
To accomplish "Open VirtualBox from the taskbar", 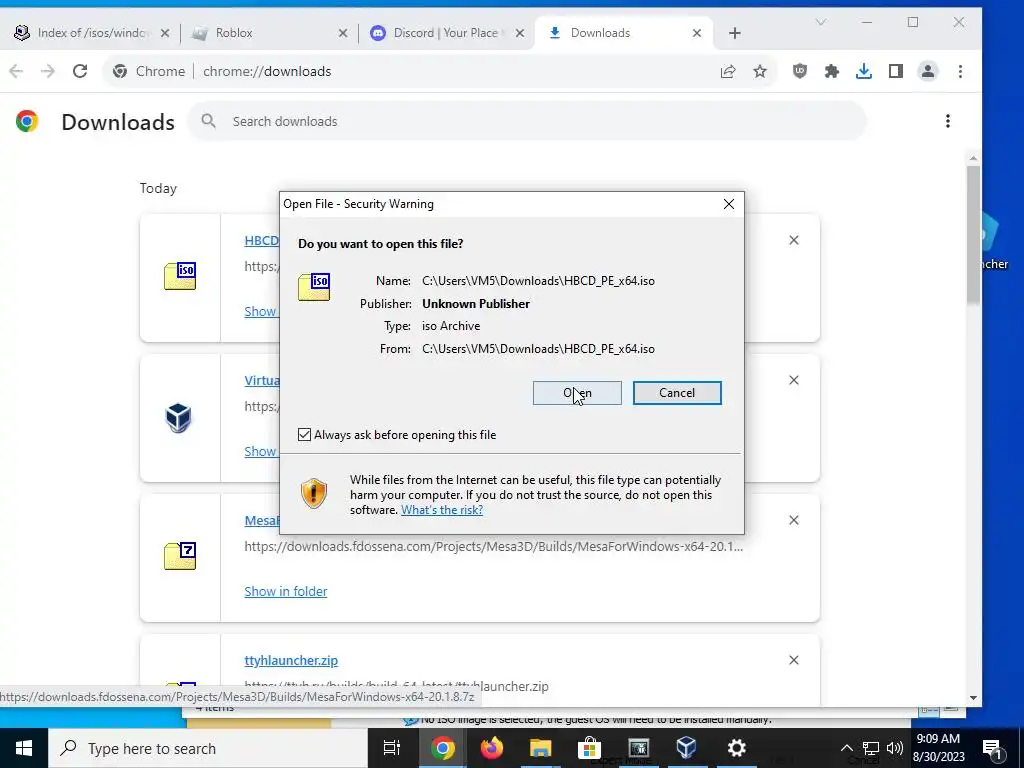I will [686, 748].
